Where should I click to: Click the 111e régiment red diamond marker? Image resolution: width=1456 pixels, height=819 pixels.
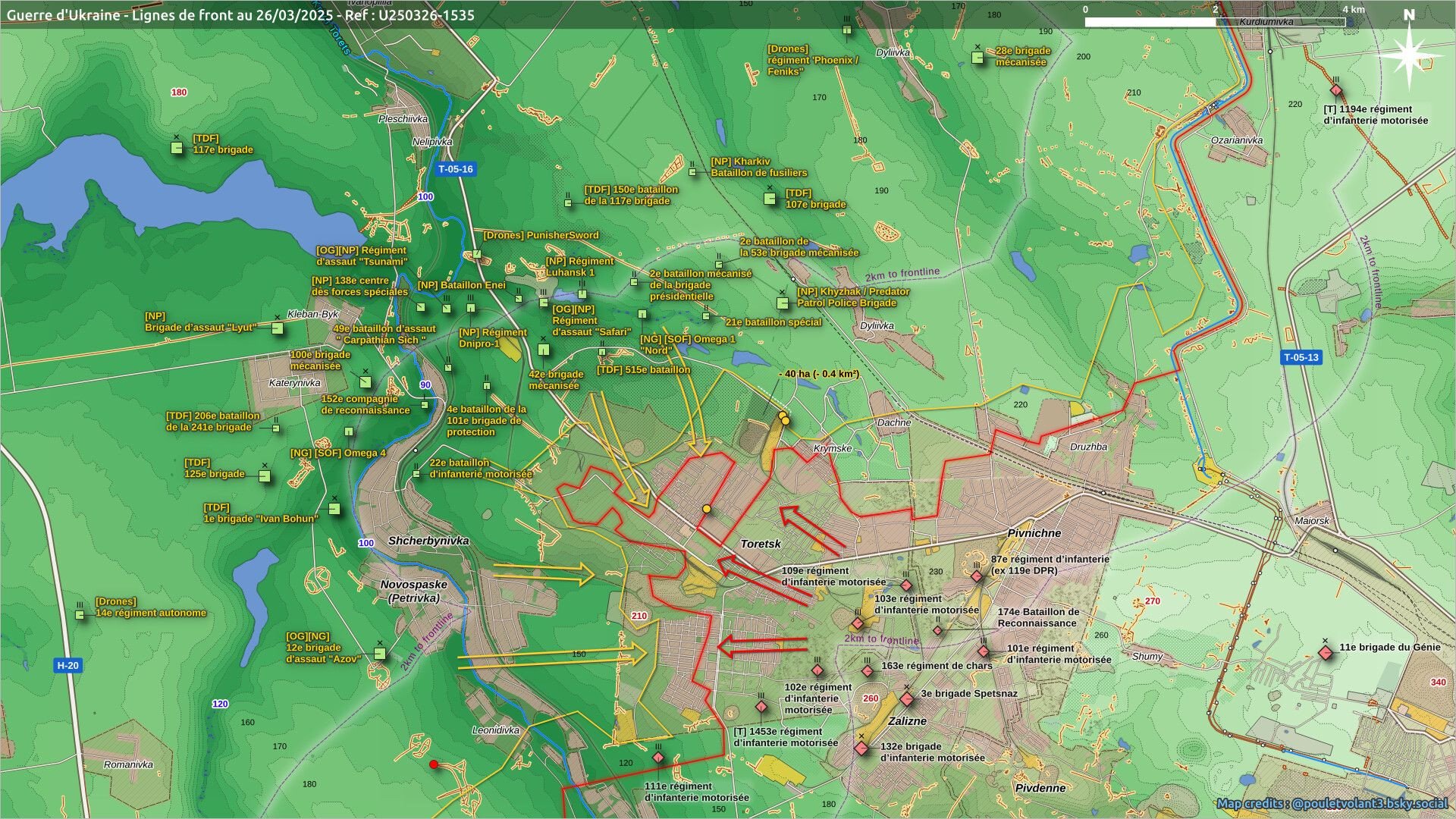(658, 757)
